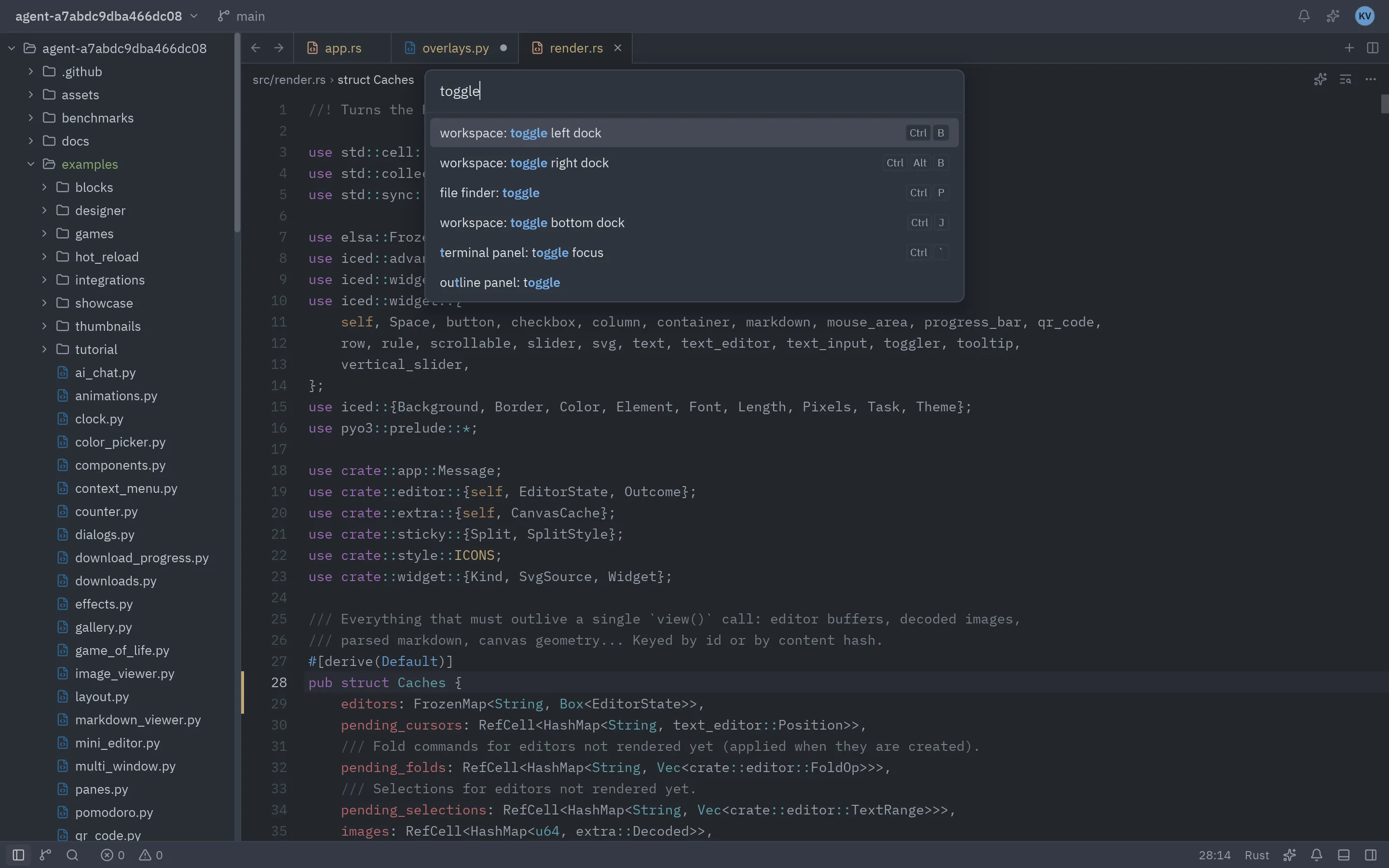Open editor more options ellipsis

tap(1371, 79)
